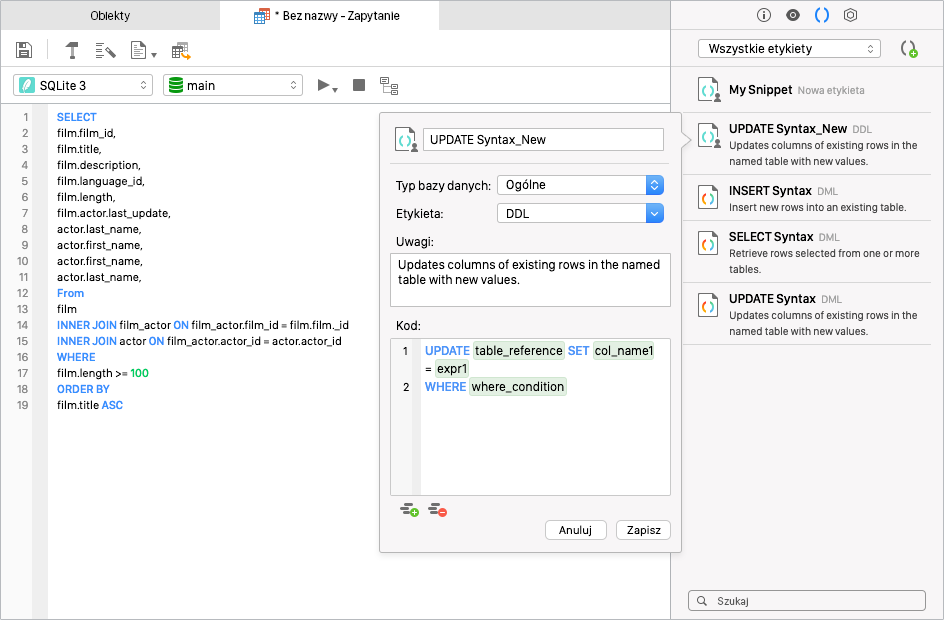Click inside the Uwagi notes box
Image resolution: width=944 pixels, height=620 pixels.
click(x=530, y=280)
